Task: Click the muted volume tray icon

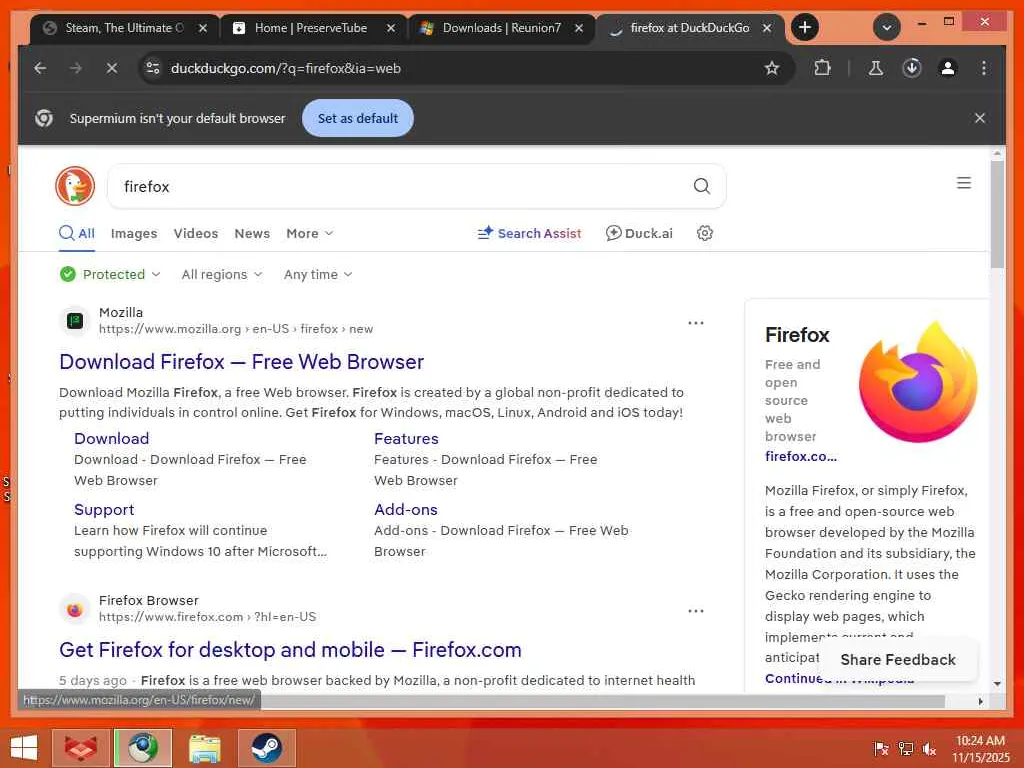Action: pos(929,749)
